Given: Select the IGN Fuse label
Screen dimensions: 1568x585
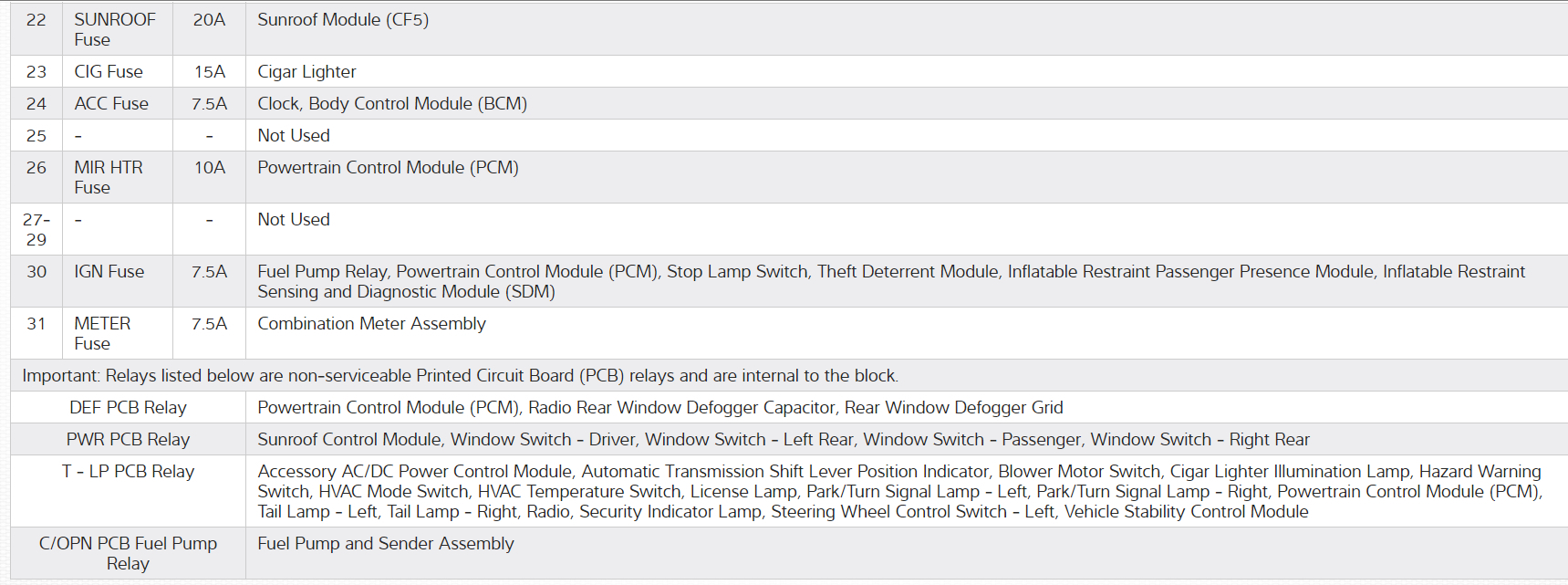Looking at the screenshot, I should (x=109, y=271).
